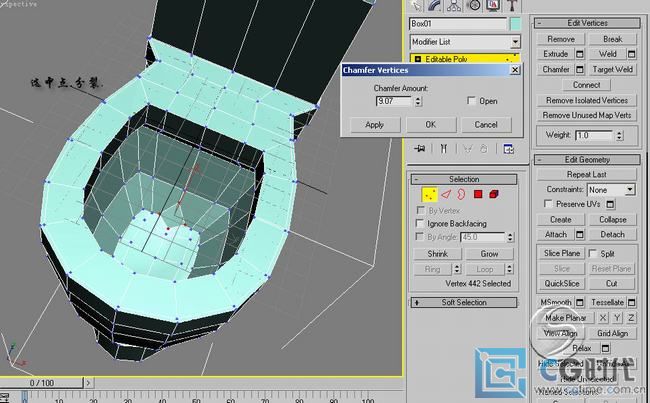Open Configure Modifier Sets icon
Screen dimensions: 650x403
[x=509, y=148]
